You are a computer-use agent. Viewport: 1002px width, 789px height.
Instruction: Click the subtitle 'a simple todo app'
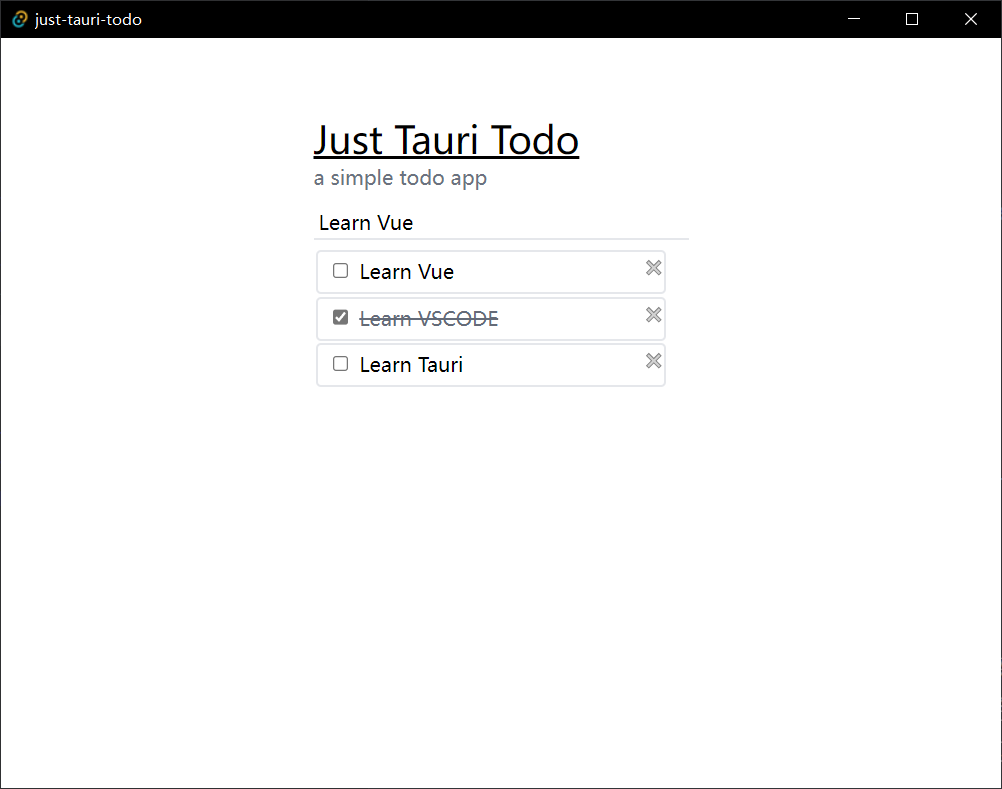pyautogui.click(x=400, y=178)
